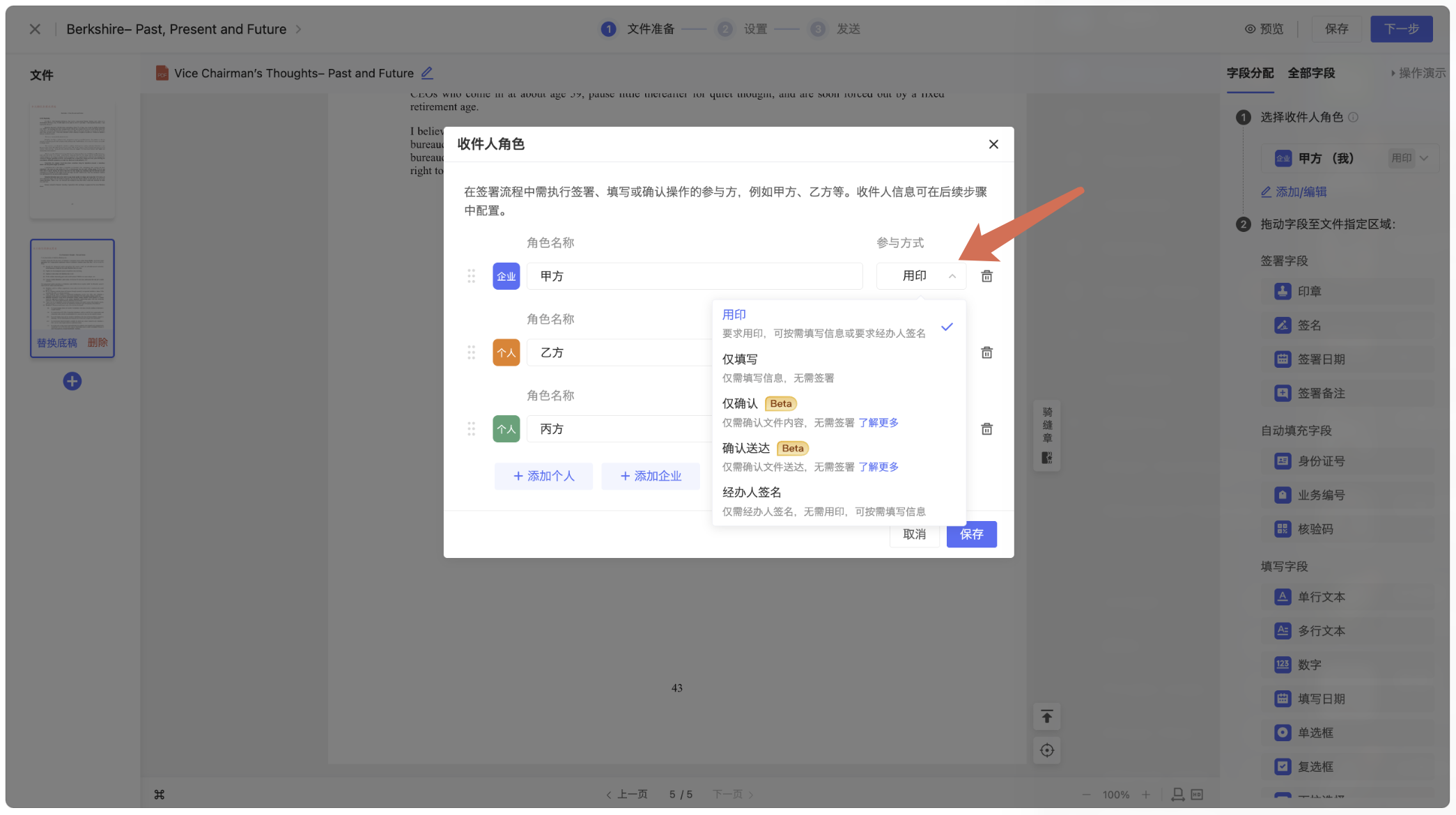1456x815 pixels.
Task: Click the 添加企业 button
Action: click(x=650, y=476)
